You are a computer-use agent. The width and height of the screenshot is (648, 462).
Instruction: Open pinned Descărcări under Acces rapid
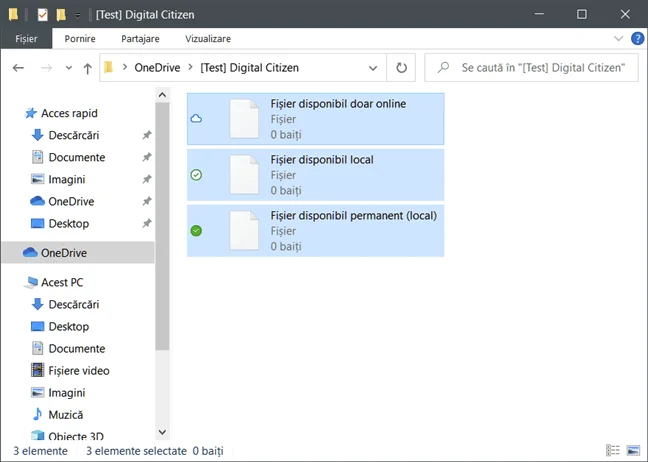pos(74,135)
